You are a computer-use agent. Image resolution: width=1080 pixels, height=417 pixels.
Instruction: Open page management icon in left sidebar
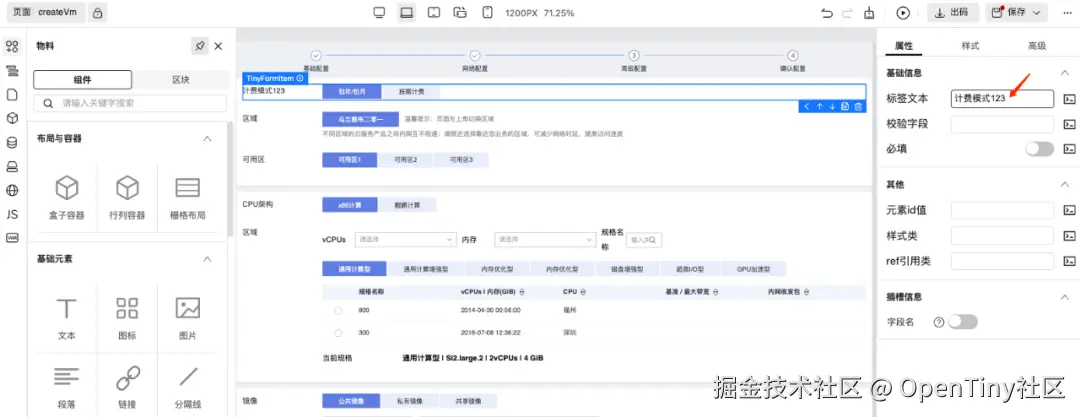[12, 94]
